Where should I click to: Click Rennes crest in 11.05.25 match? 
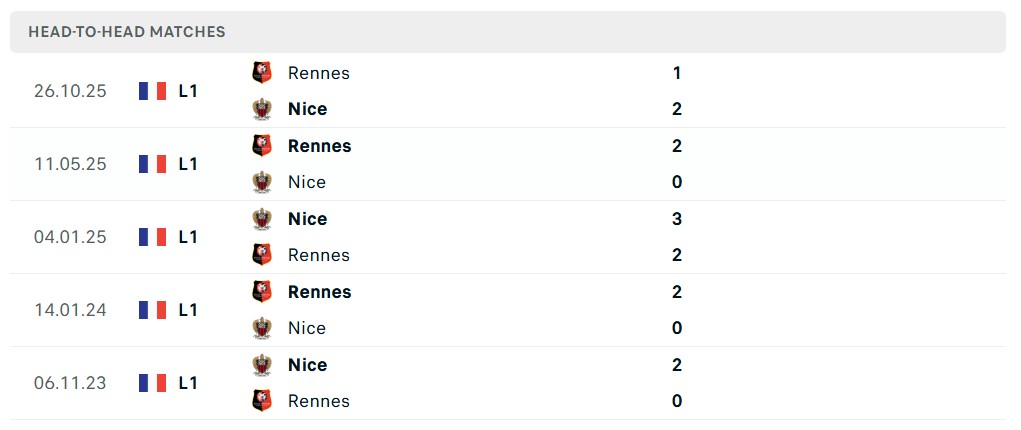262,145
